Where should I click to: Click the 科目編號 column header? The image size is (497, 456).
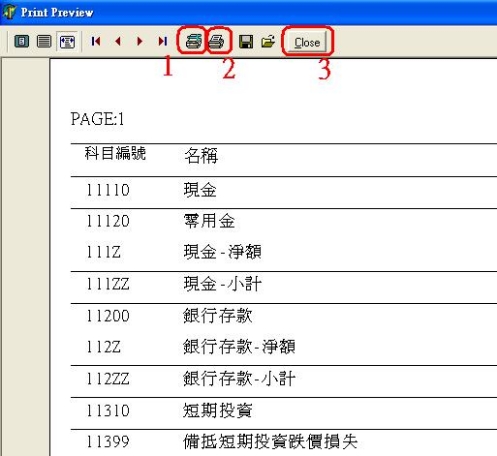tap(115, 153)
